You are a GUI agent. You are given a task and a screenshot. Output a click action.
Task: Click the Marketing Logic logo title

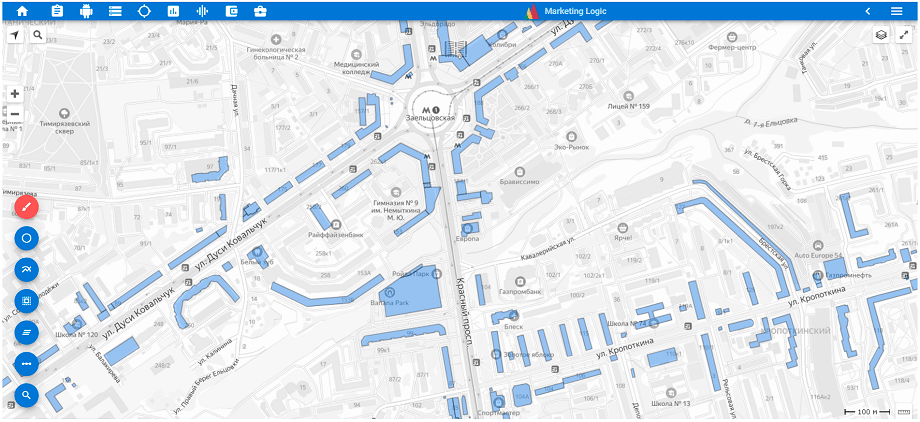click(566, 11)
